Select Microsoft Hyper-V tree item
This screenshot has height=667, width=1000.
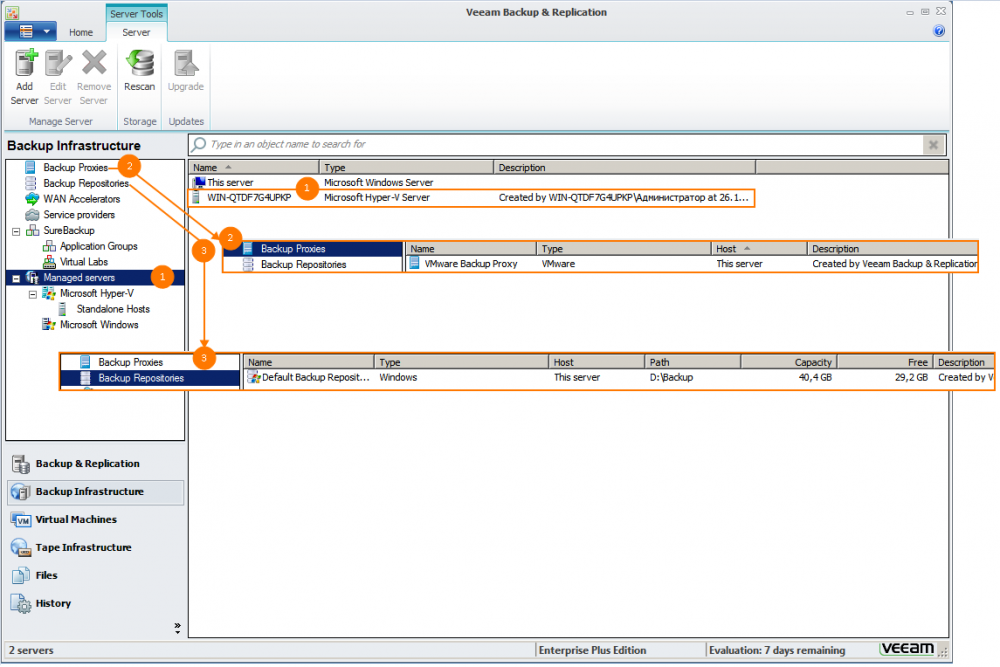click(97, 293)
